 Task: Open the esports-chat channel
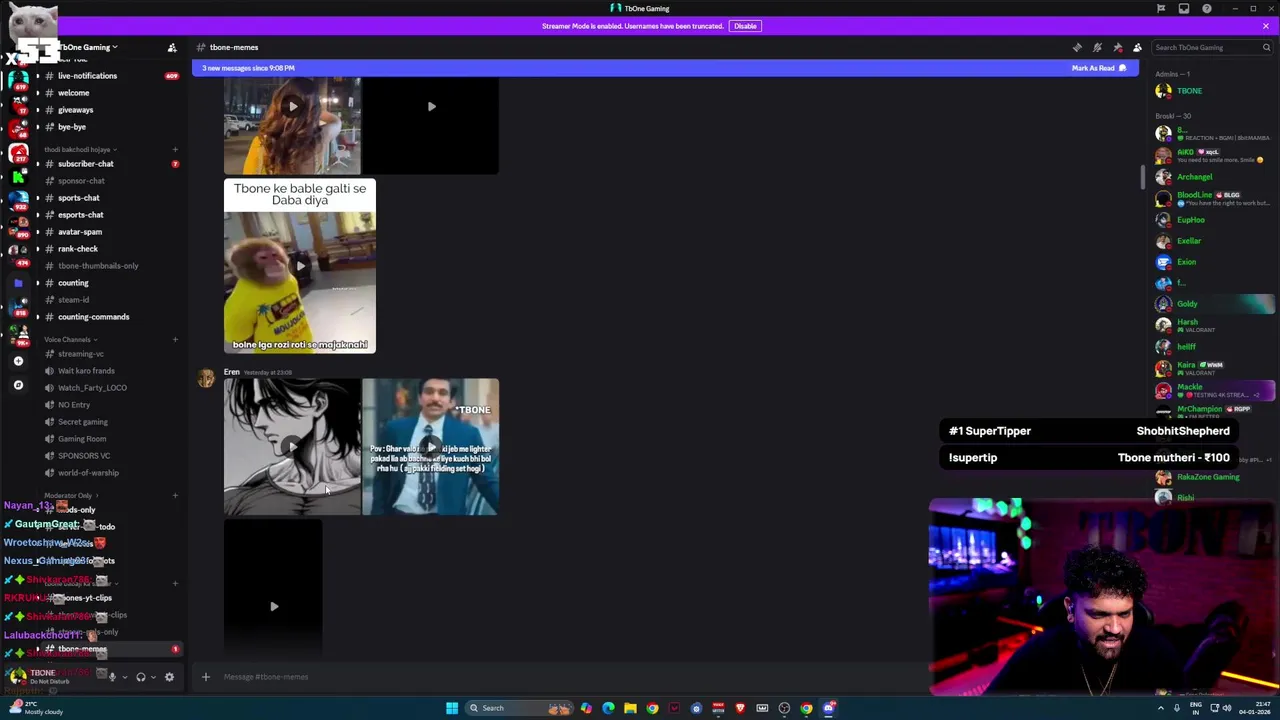110,215
